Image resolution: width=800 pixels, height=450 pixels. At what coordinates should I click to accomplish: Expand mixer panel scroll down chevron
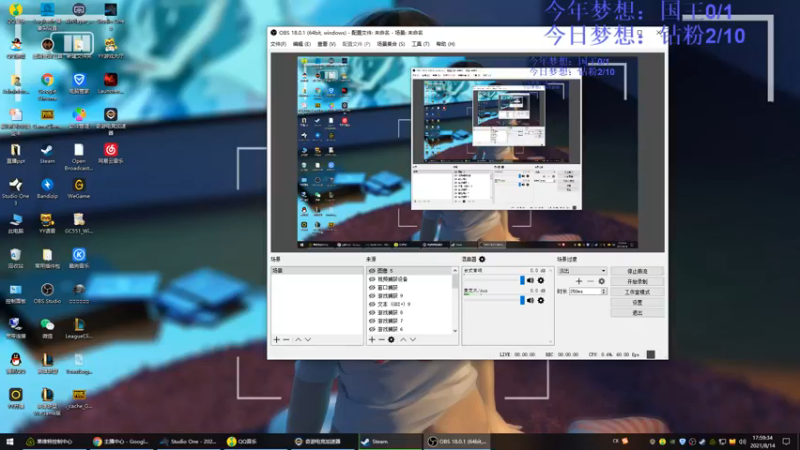coord(550,341)
